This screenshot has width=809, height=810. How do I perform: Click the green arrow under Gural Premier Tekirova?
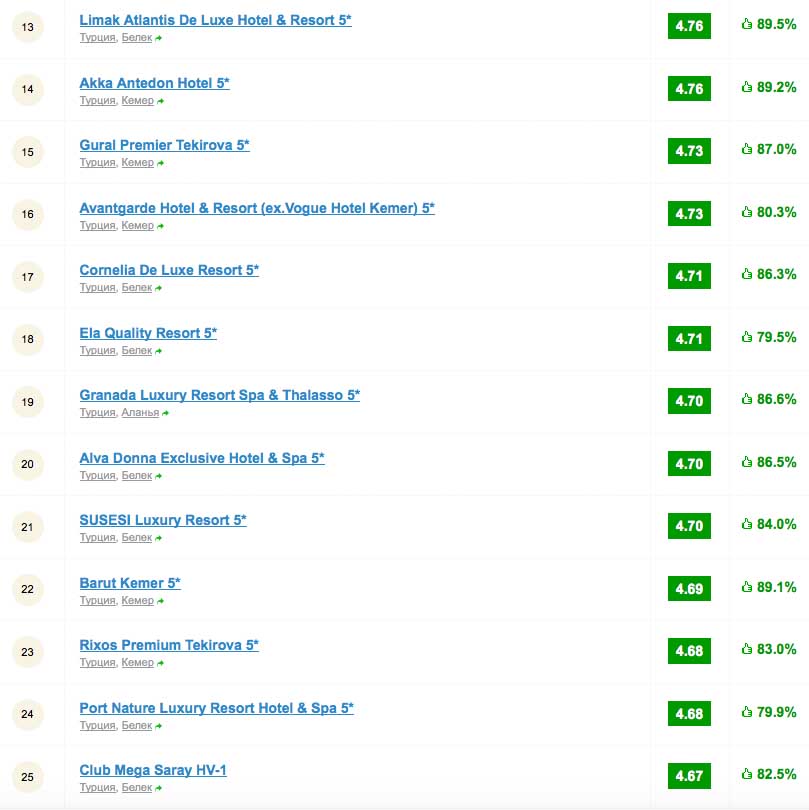pos(160,163)
